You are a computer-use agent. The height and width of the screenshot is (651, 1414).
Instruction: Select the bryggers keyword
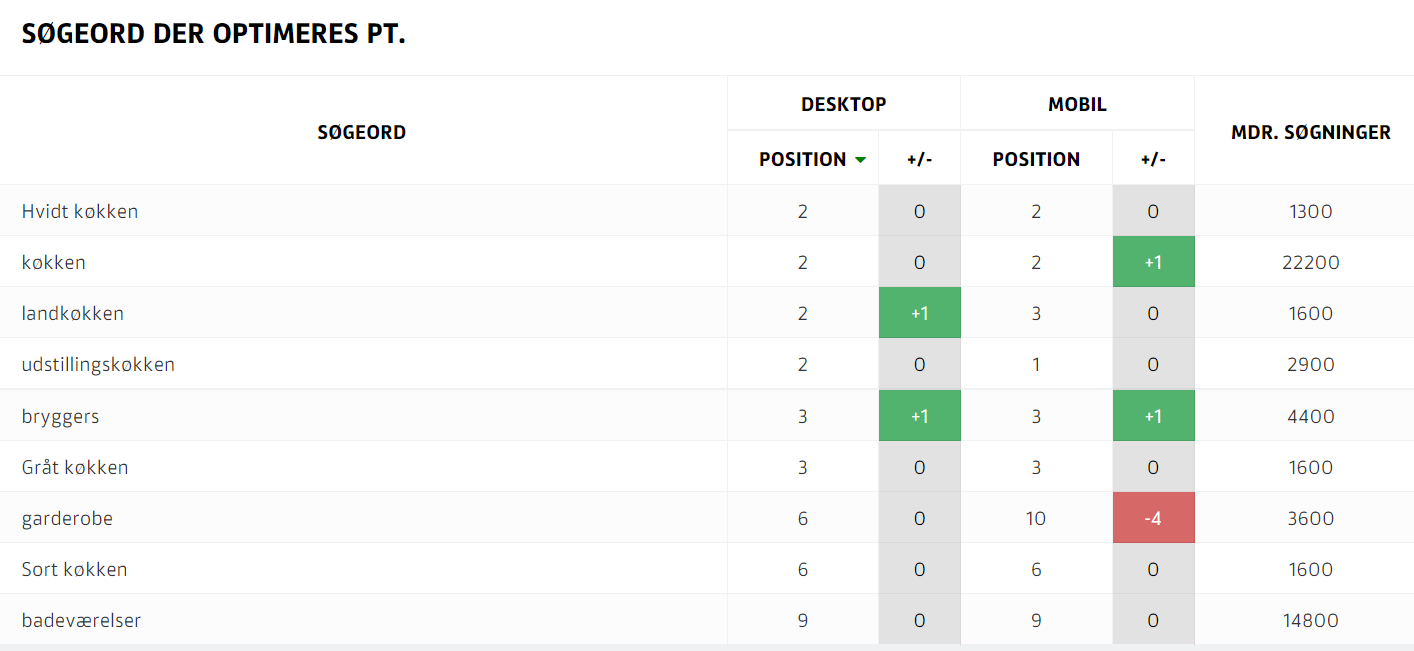[x=60, y=416]
